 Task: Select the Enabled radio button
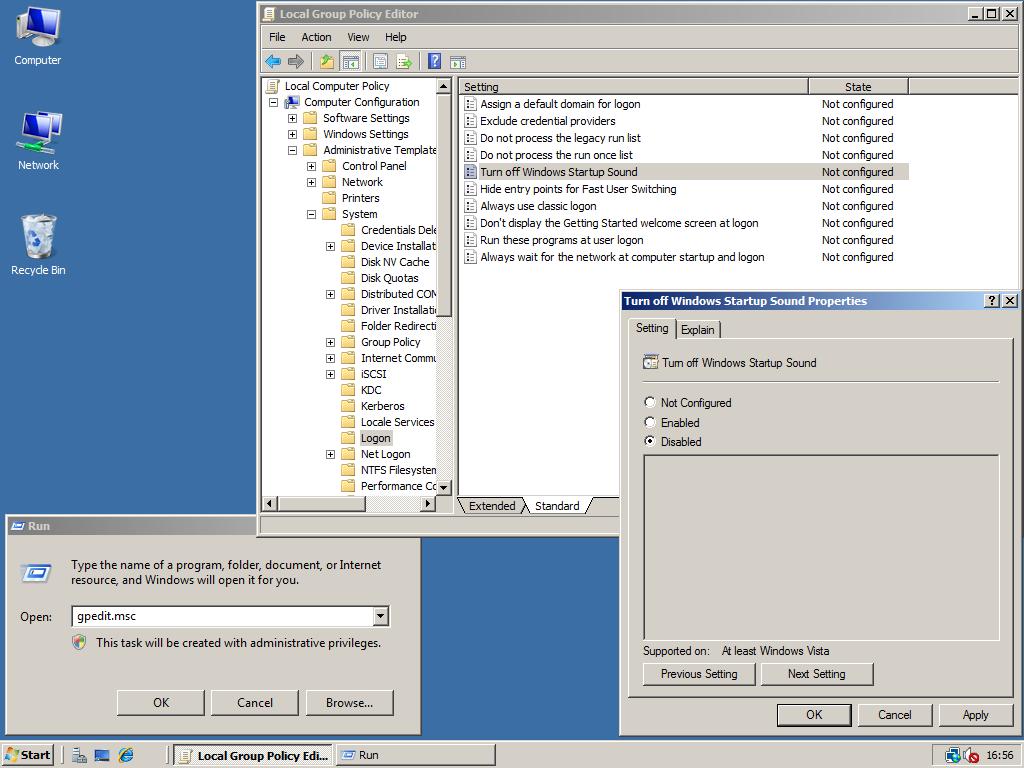tap(650, 422)
